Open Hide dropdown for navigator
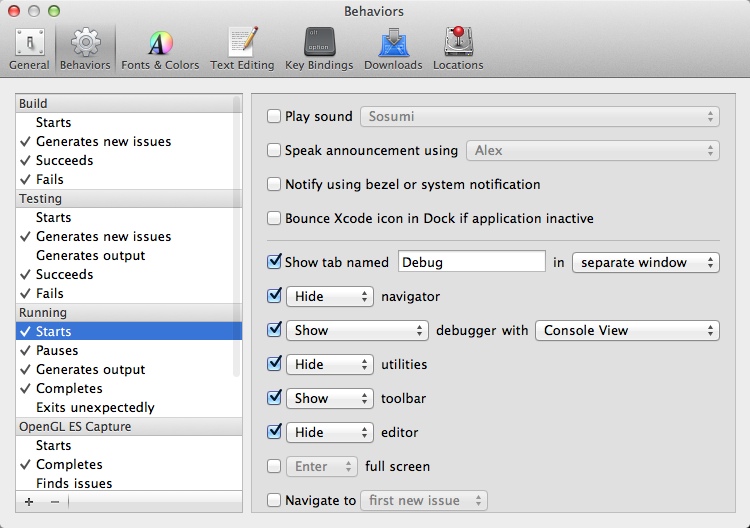This screenshot has width=750, height=528. click(x=330, y=297)
